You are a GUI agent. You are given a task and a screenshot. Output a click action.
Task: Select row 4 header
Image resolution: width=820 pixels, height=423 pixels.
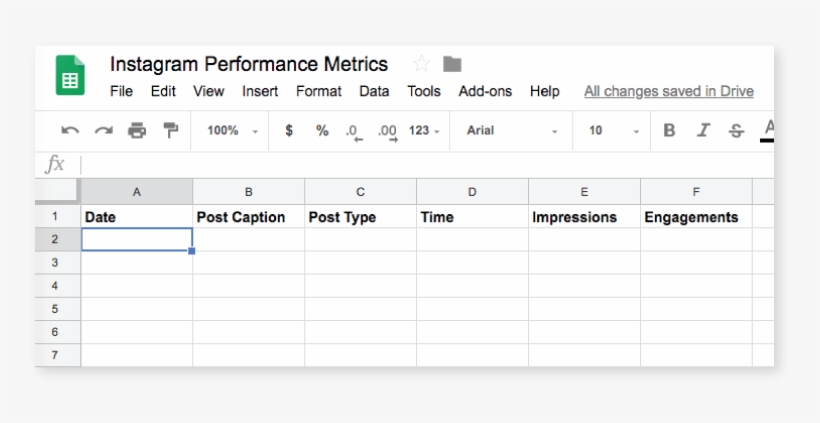coord(58,285)
